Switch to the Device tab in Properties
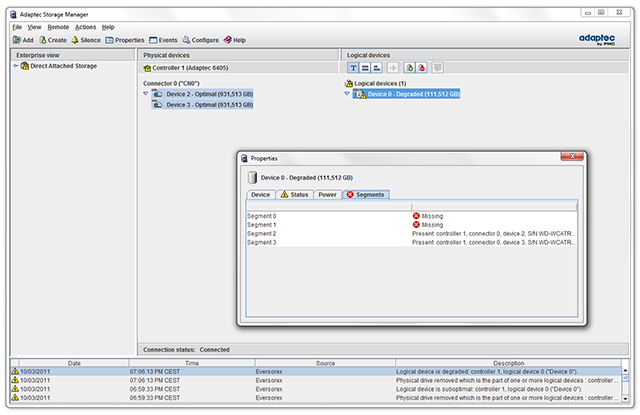The width and height of the screenshot is (640, 415). click(x=260, y=195)
